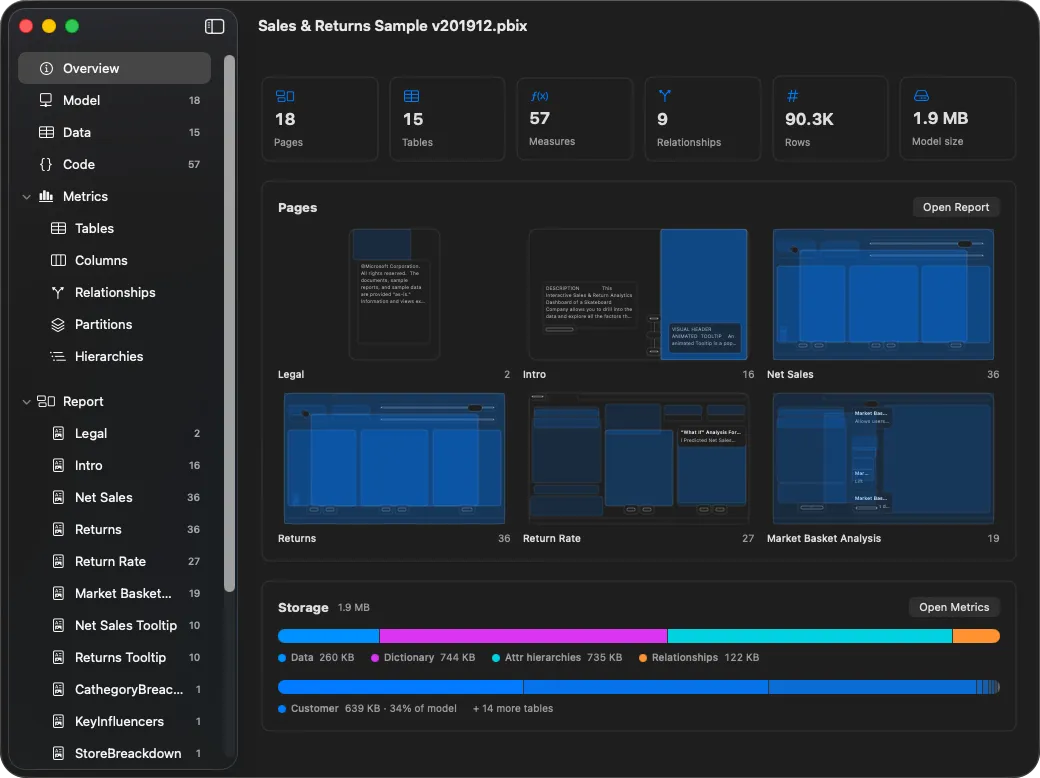Viewport: 1040px width, 778px height.
Task: Select the CathegoryBreac... report page row
Action: point(114,689)
